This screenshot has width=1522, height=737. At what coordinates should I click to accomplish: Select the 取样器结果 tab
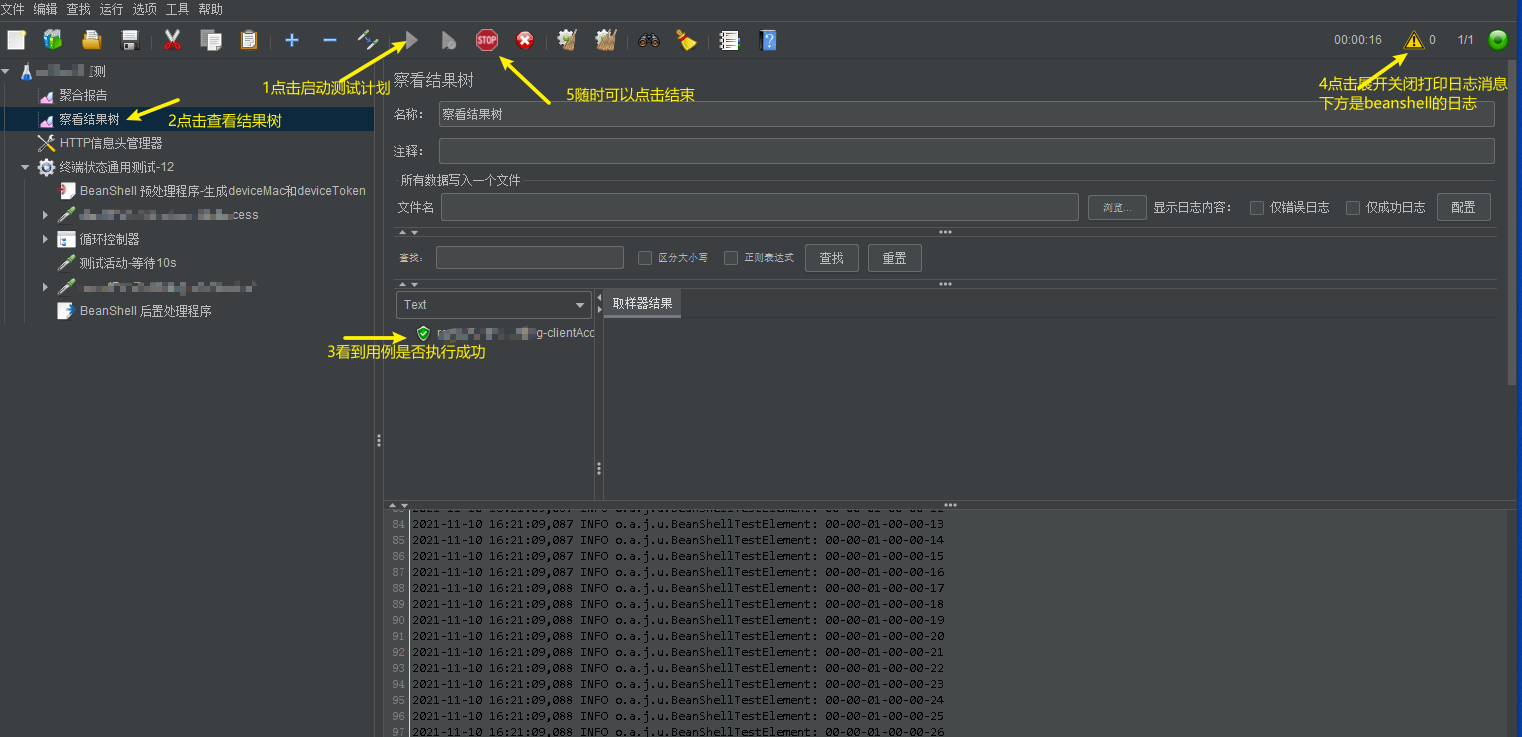[642, 304]
